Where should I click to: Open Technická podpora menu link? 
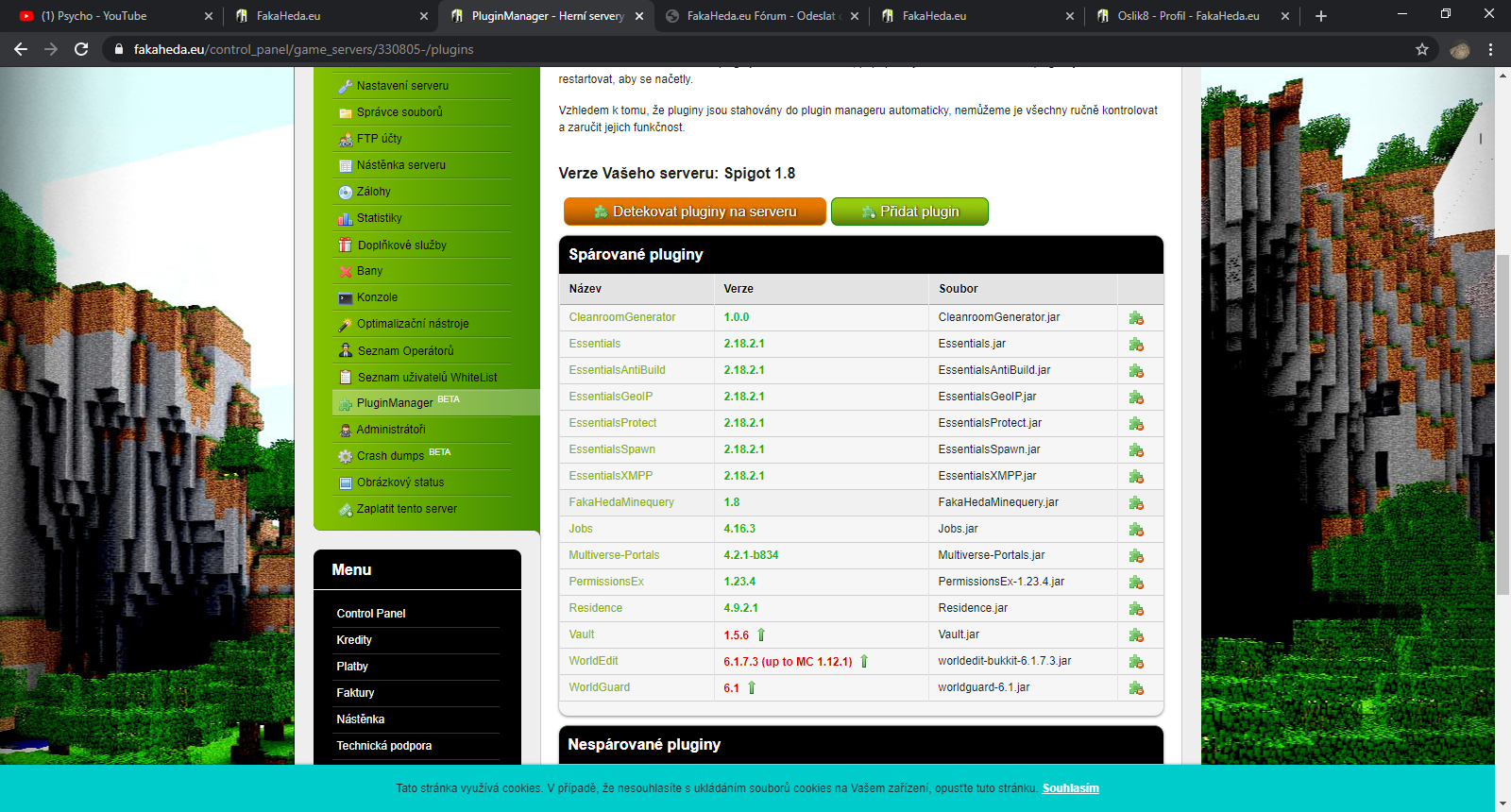pyautogui.click(x=383, y=746)
